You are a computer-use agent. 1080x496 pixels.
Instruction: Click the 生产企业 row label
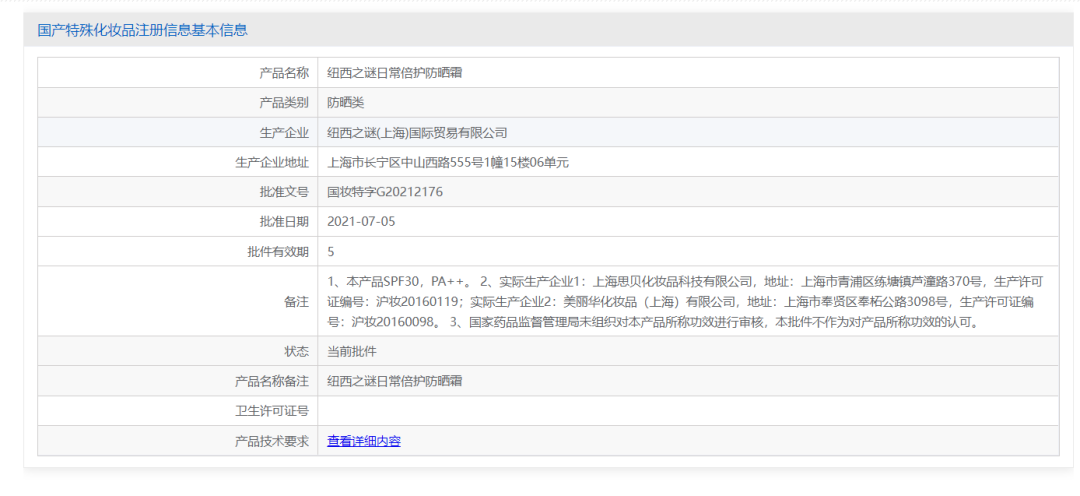[x=284, y=132]
